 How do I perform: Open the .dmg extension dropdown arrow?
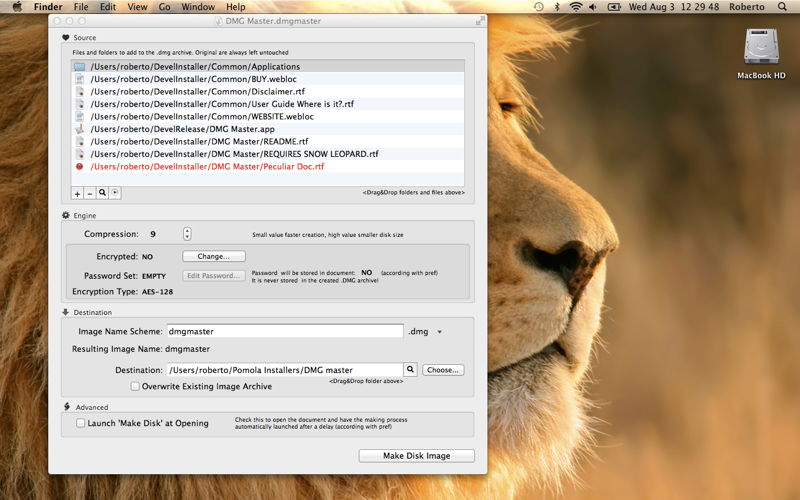(x=439, y=332)
